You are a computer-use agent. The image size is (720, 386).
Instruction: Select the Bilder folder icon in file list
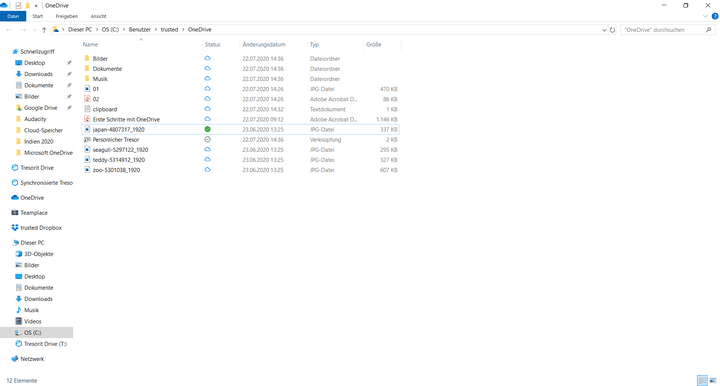[x=87, y=58]
